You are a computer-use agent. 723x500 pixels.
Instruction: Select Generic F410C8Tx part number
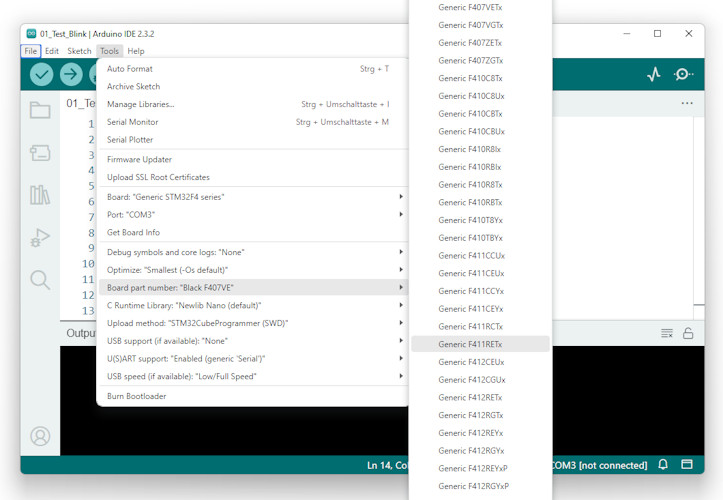pyautogui.click(x=480, y=78)
